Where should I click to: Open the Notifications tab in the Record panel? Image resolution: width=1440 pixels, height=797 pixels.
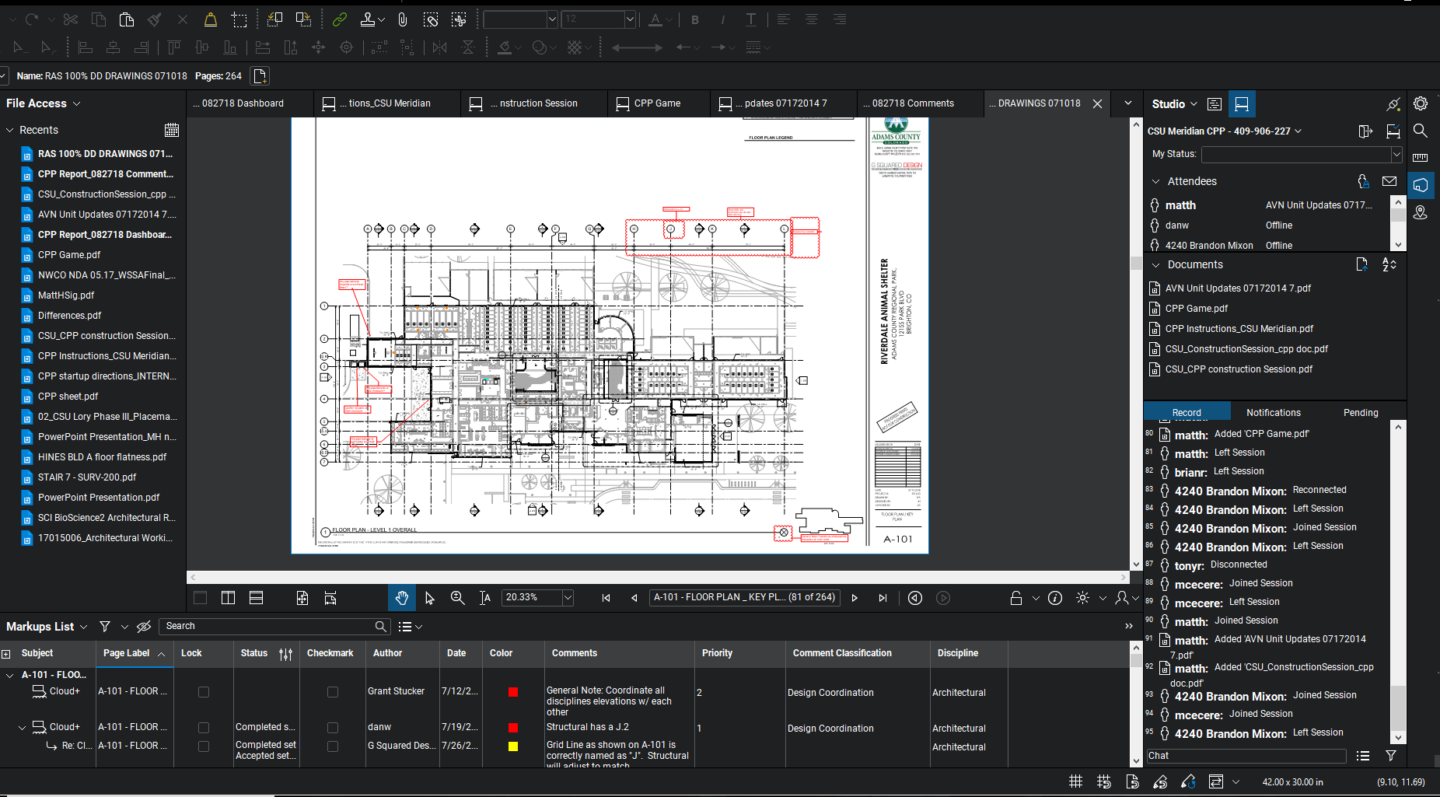(x=1272, y=412)
